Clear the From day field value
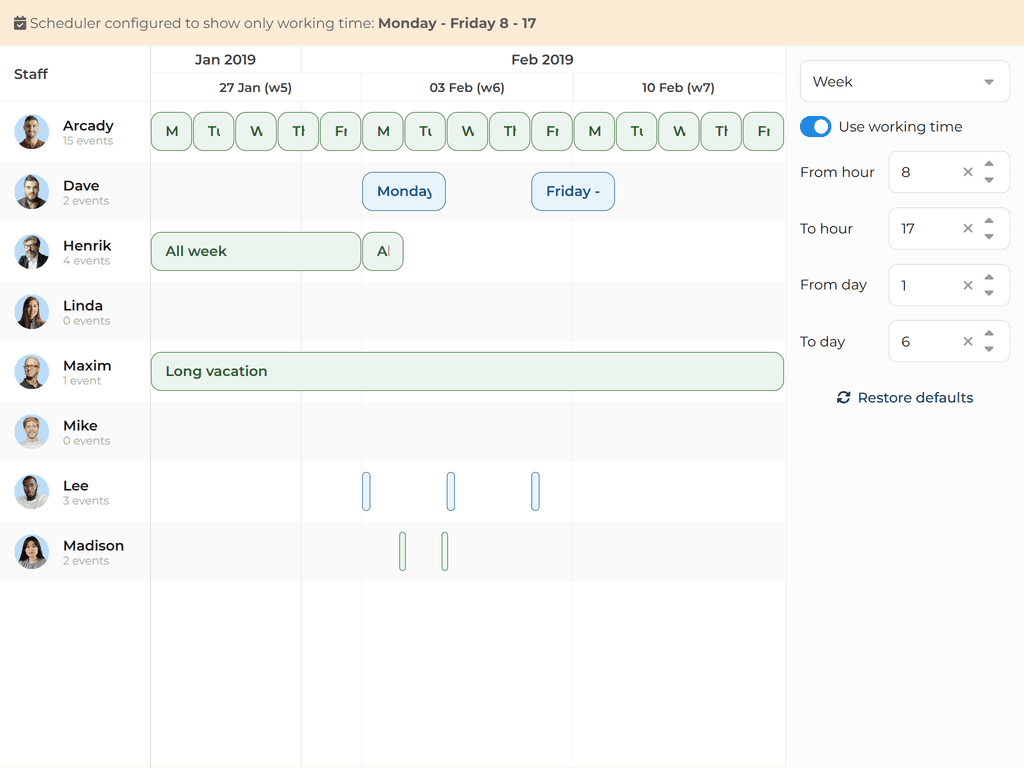This screenshot has width=1024, height=768. tap(967, 285)
